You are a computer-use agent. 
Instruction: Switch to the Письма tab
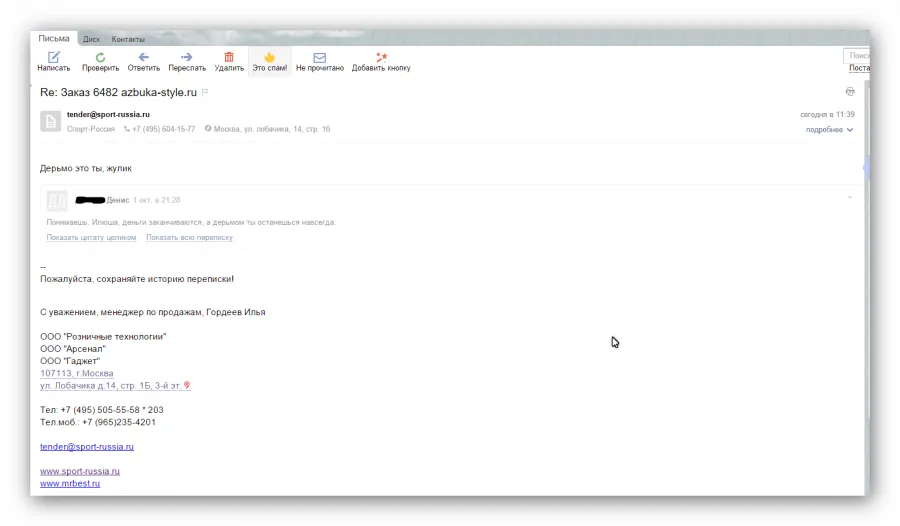[x=54, y=38]
